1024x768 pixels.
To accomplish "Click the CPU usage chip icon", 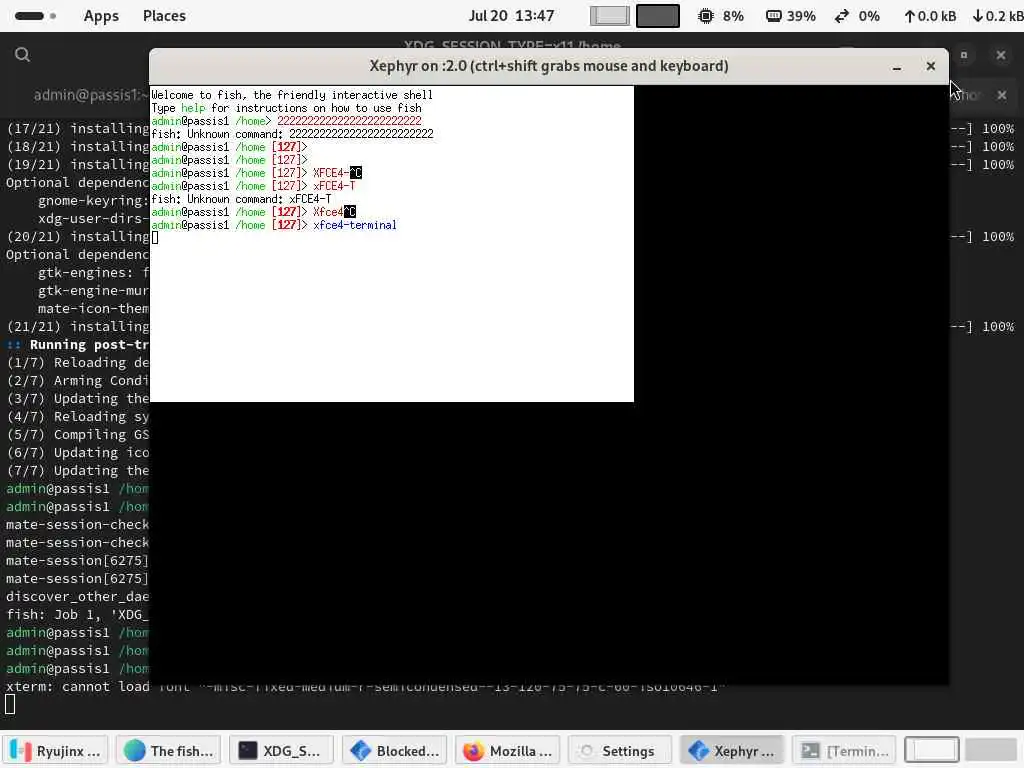I will (x=705, y=16).
